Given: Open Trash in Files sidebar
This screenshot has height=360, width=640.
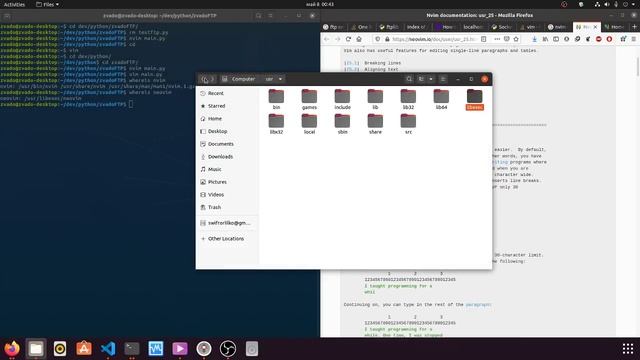Looking at the screenshot, I should click(227, 207).
